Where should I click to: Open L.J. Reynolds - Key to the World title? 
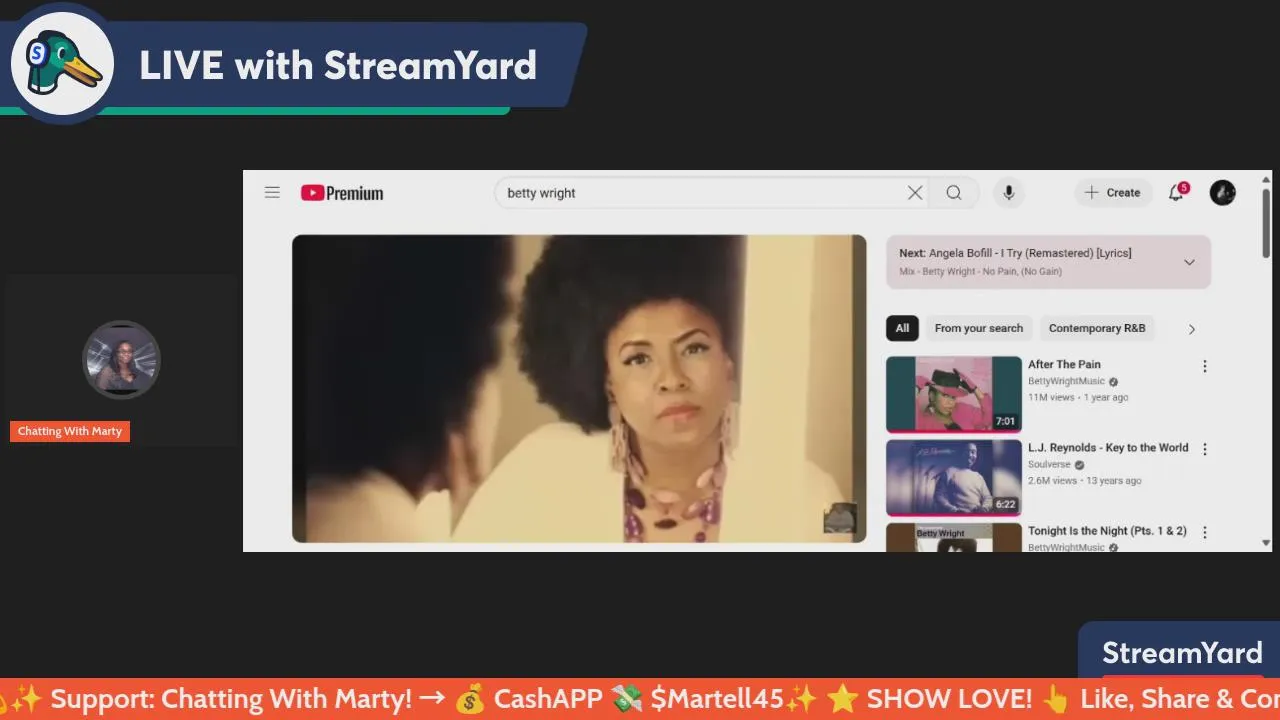[x=1108, y=447]
